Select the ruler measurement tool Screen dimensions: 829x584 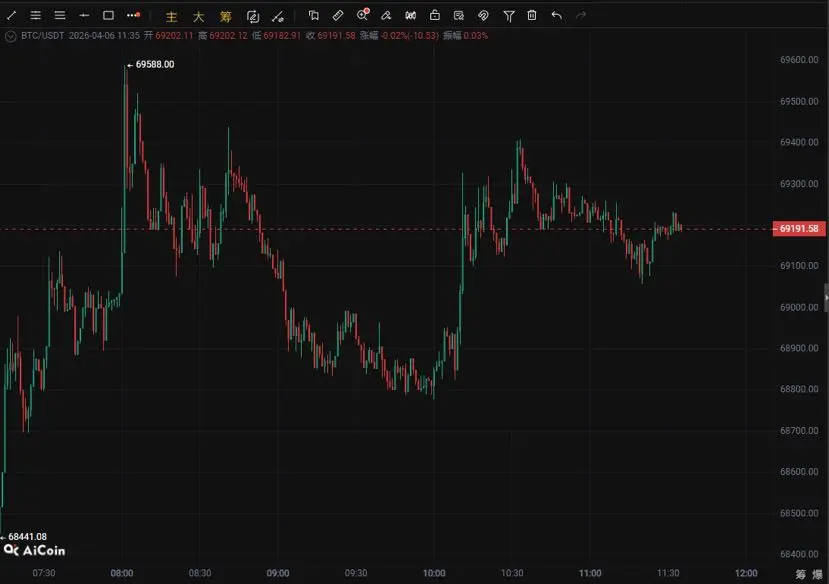pyautogui.click(x=338, y=15)
